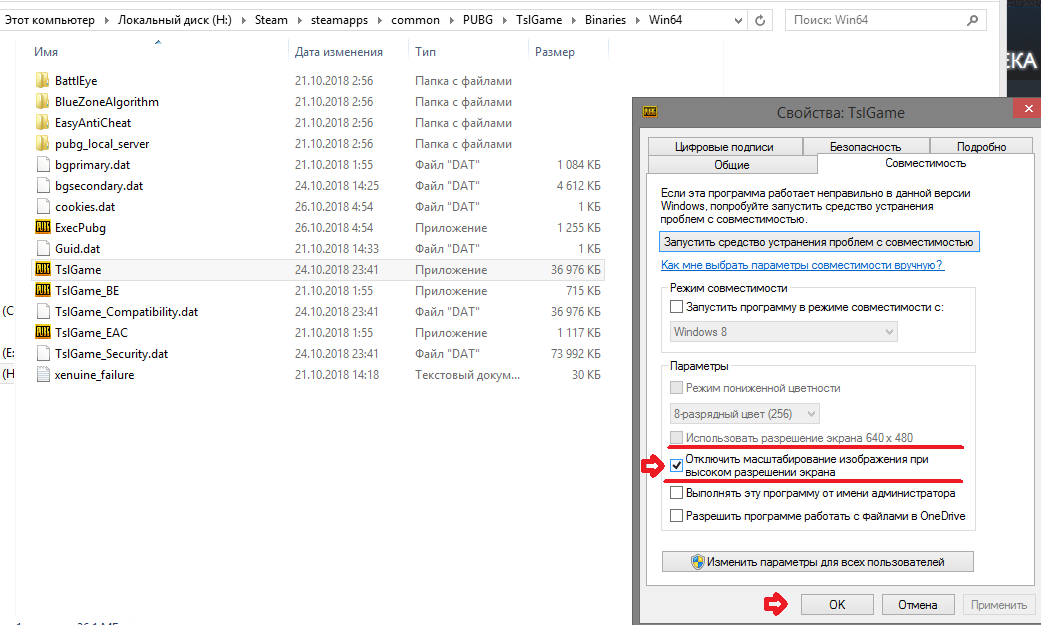This screenshot has width=1041, height=625.
Task: Expand chevron after Этот компьютер in path
Action: pos(106,20)
